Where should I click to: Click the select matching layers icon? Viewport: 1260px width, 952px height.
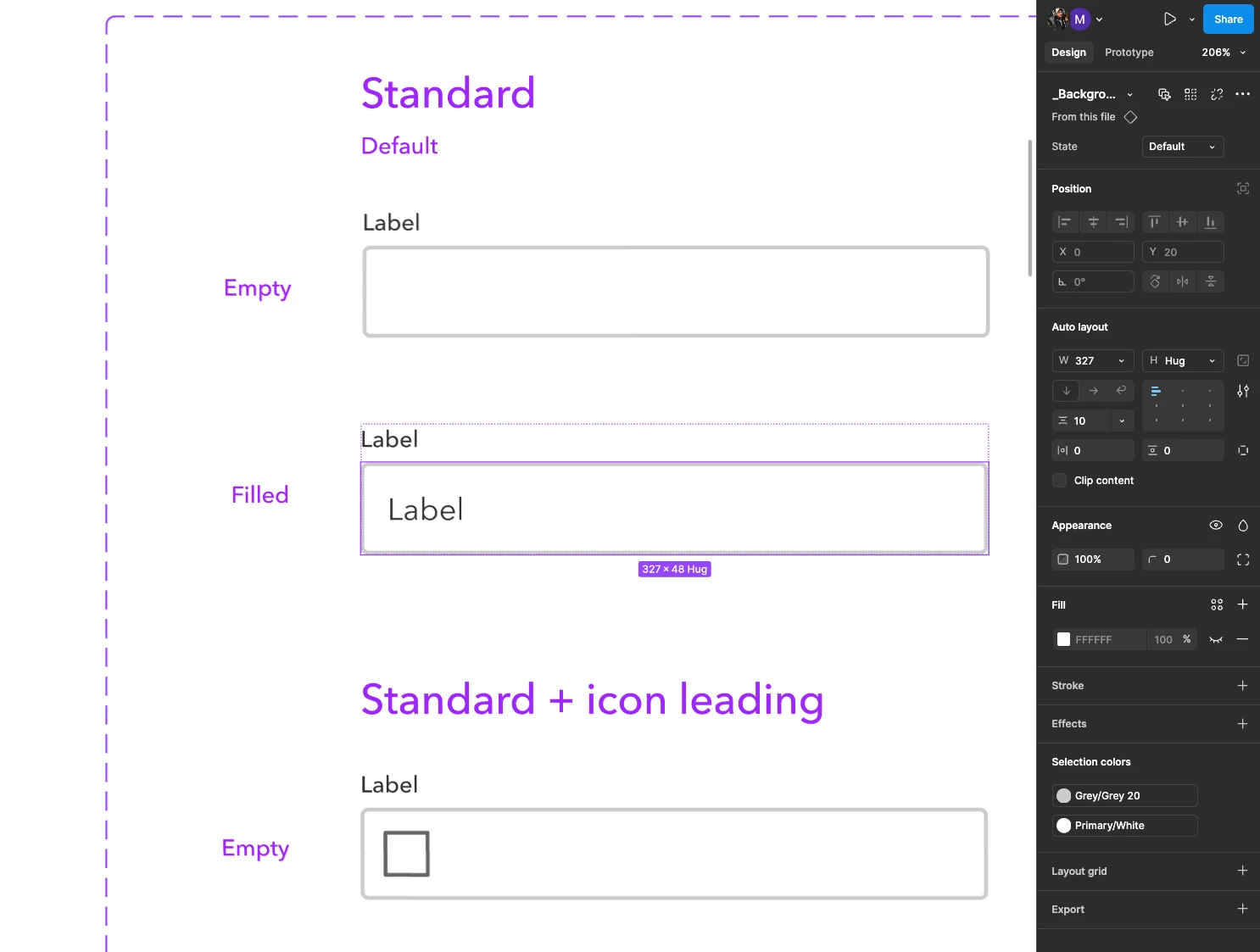[x=1164, y=94]
